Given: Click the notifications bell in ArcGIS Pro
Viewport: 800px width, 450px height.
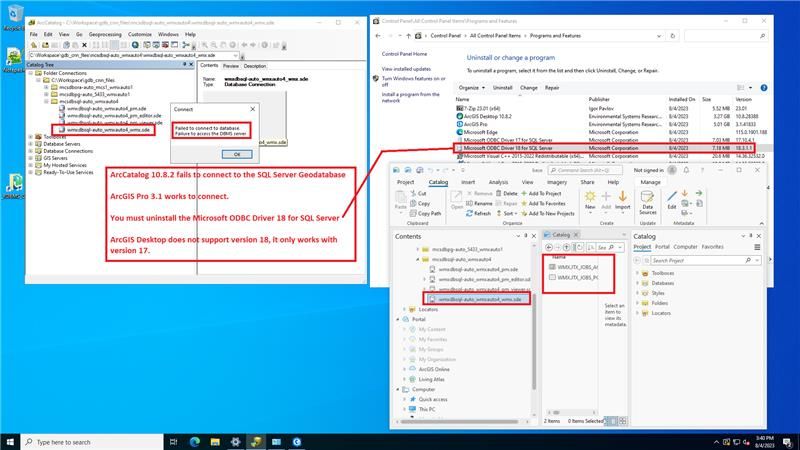Looking at the screenshot, I should tap(686, 170).
